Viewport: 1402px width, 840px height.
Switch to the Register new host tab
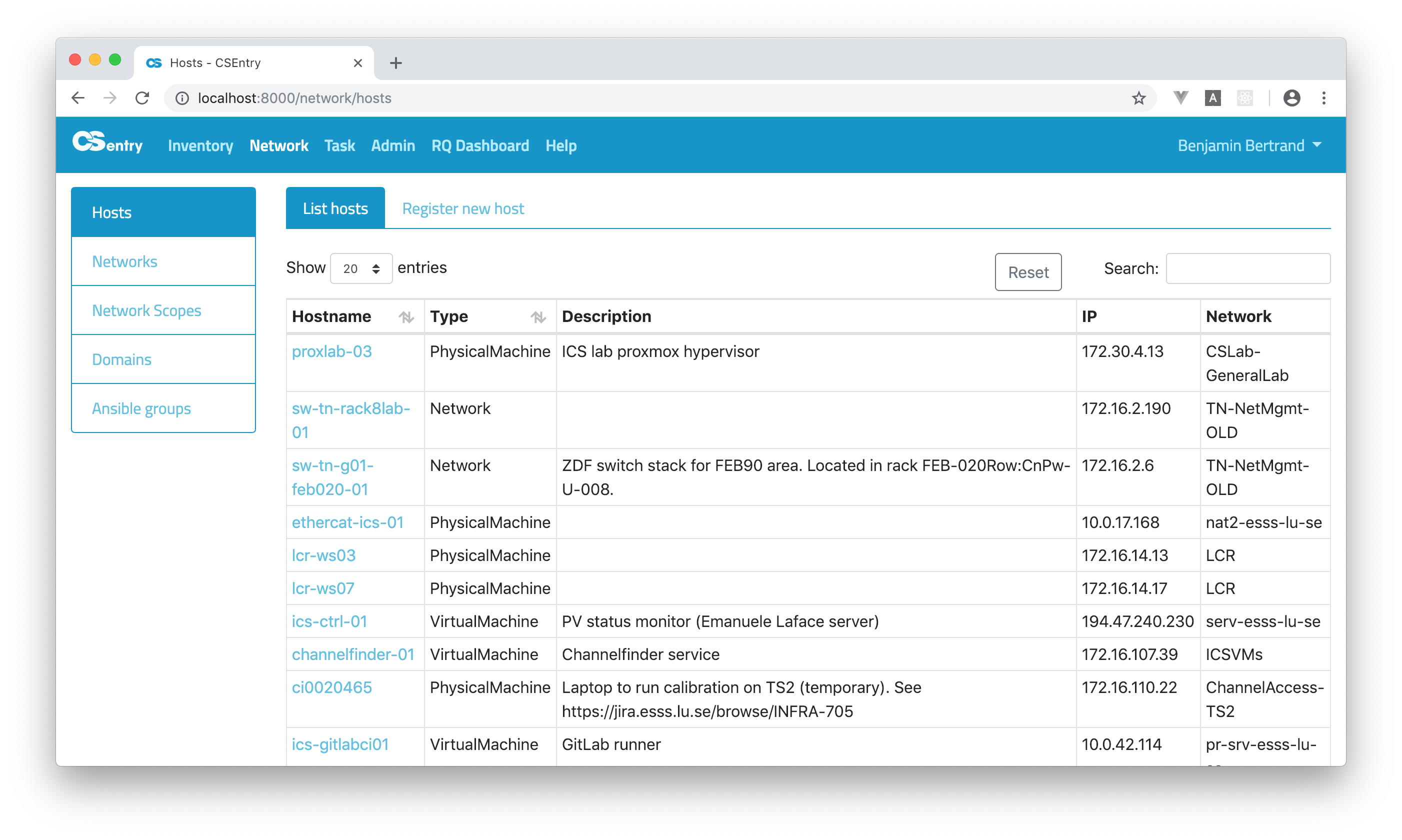coord(462,208)
